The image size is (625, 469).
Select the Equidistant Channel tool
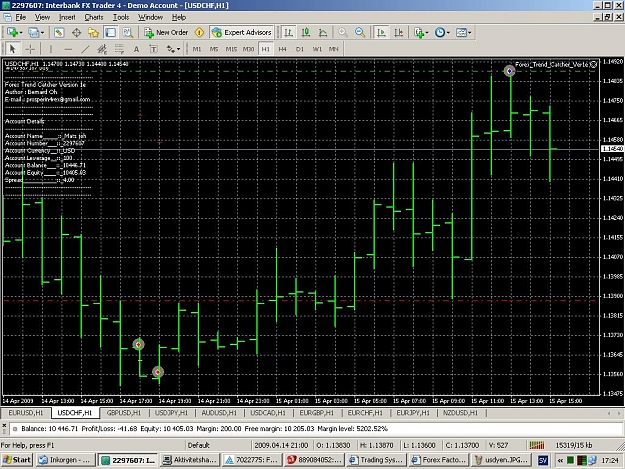tap(102, 49)
